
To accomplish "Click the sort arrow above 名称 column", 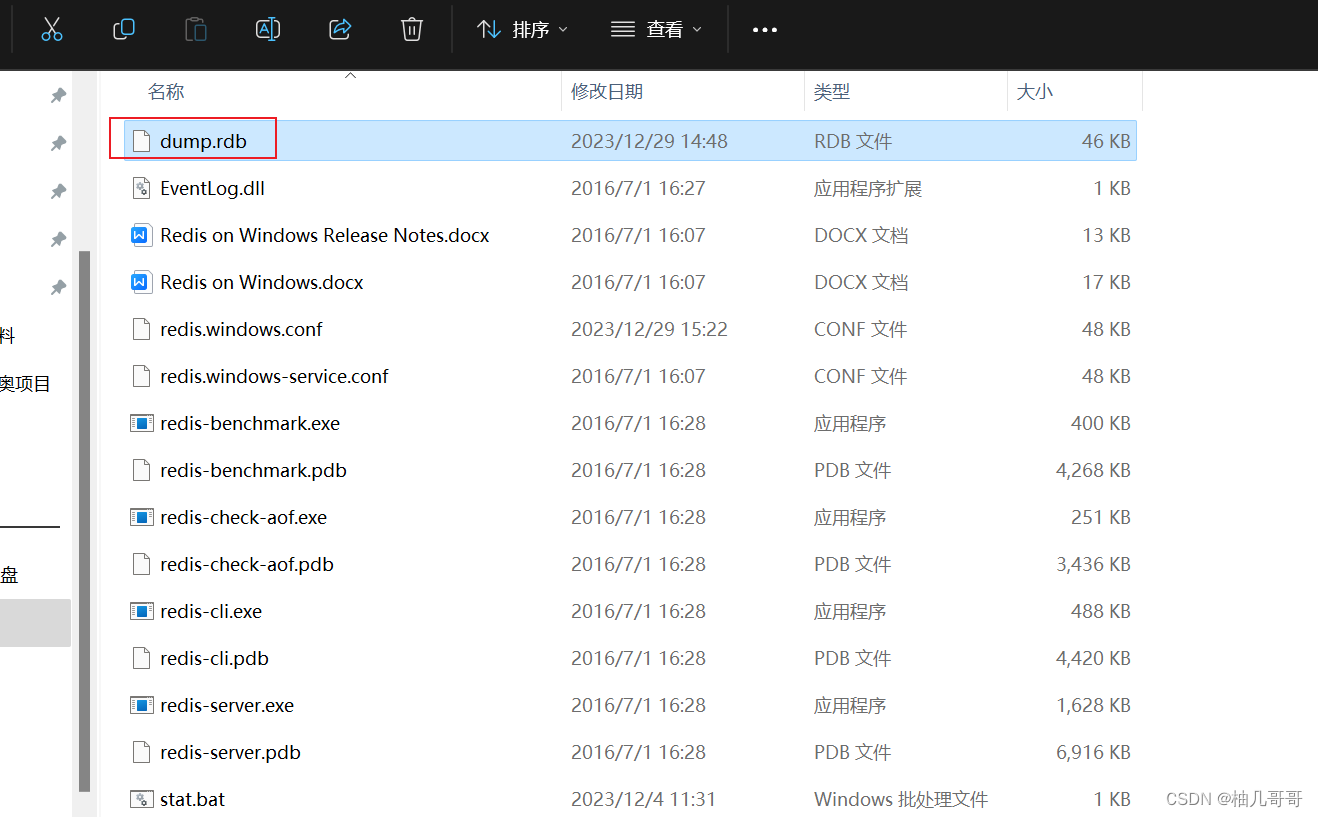I will (x=351, y=75).
